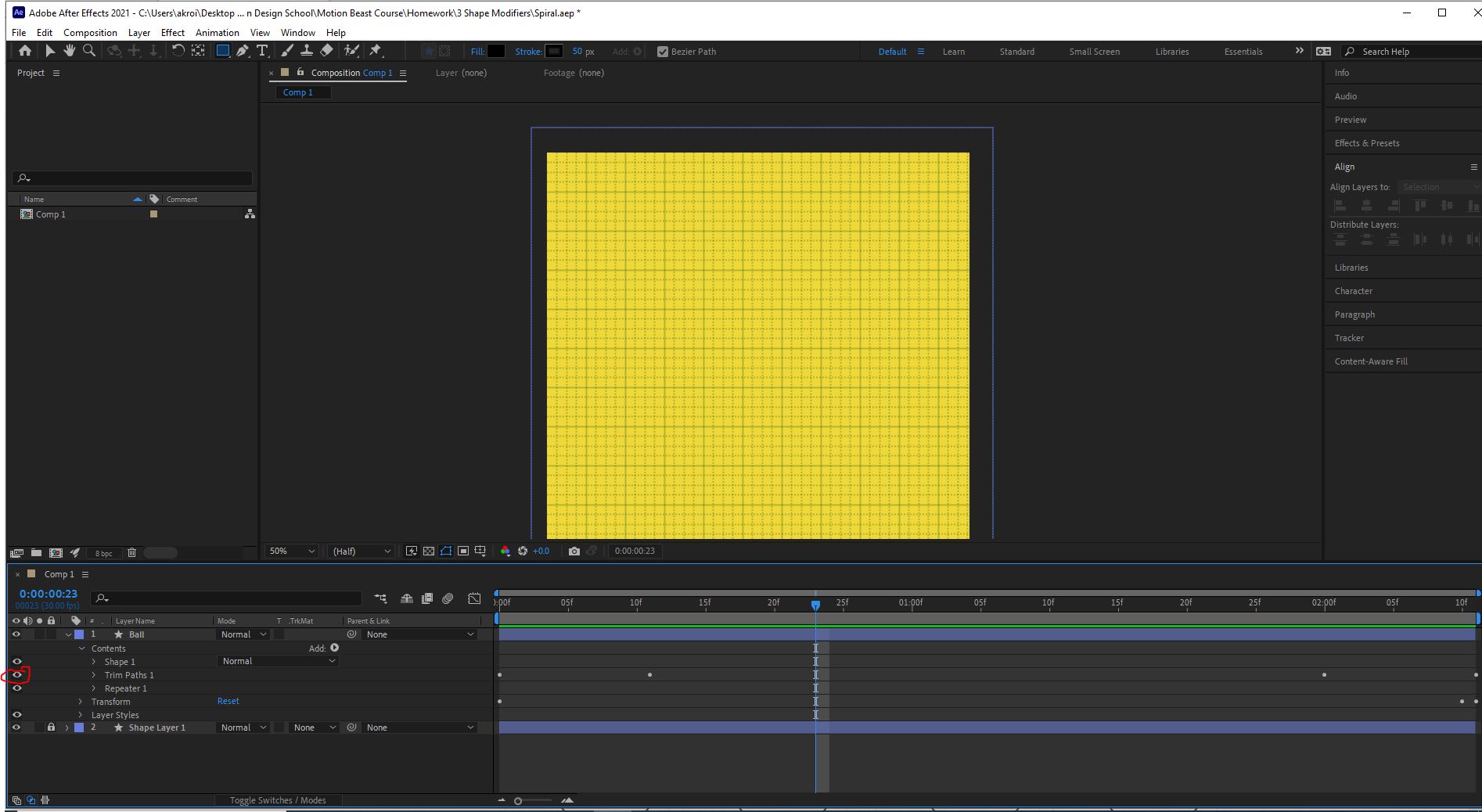Hide the Trim Paths 1 visibility eye
This screenshot has height=812, width=1482.
click(16, 674)
